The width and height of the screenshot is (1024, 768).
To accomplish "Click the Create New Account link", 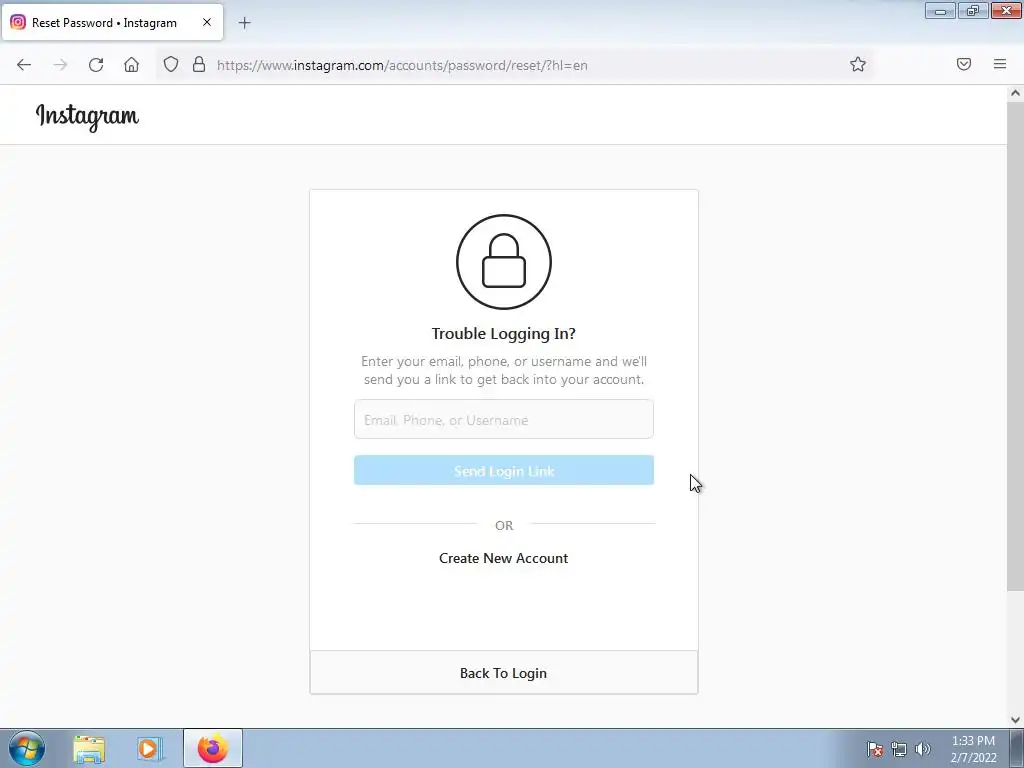I will click(x=504, y=558).
